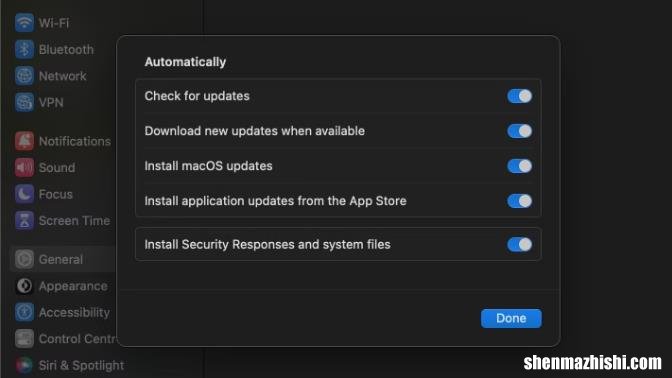
Task: Toggle Install Security Responses and system files
Action: (x=519, y=245)
